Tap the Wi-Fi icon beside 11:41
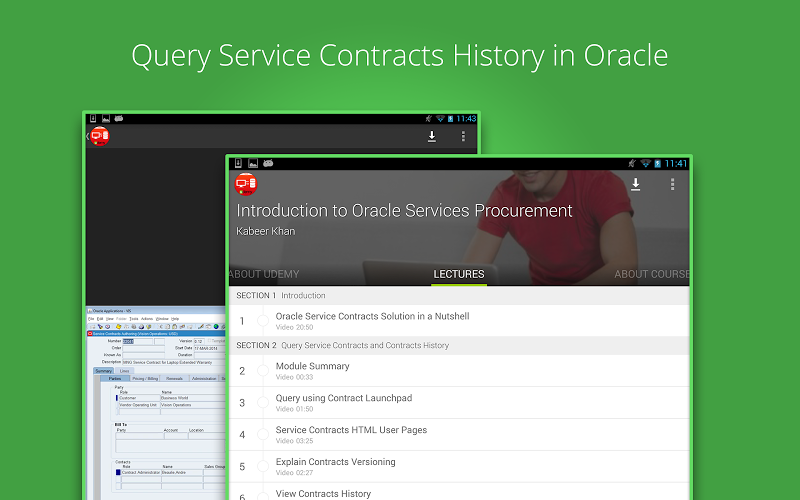 646,163
